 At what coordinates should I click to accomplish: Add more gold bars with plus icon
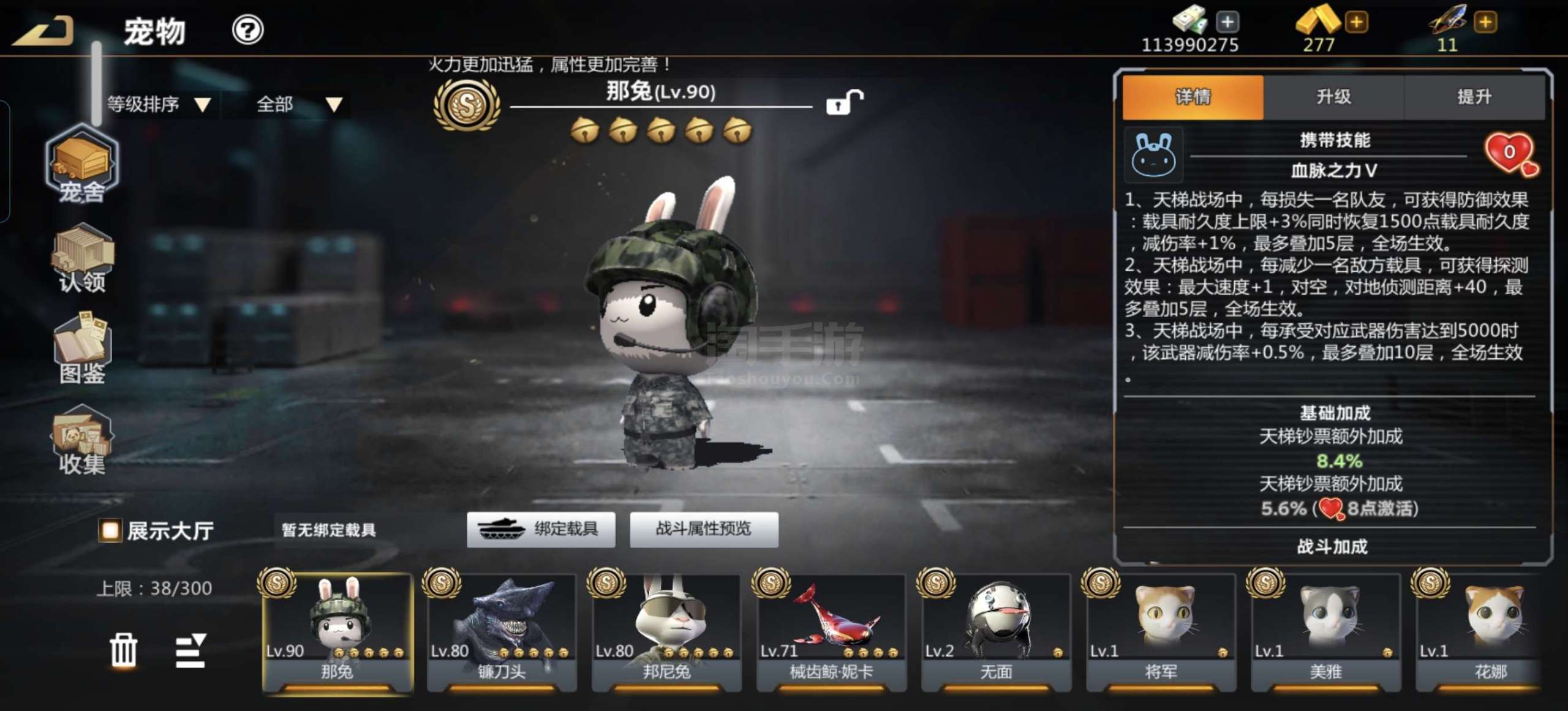click(1357, 23)
